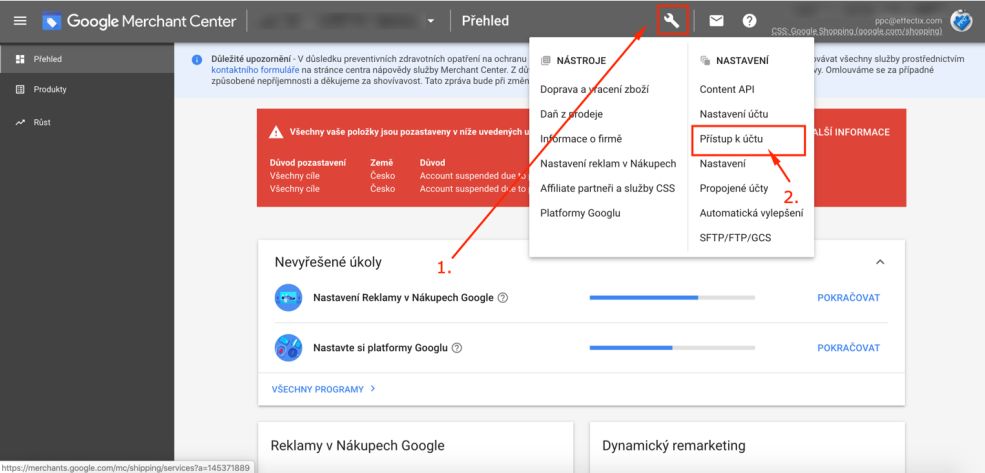Click help icon beside Nastavte si platformy Googlu

457,347
